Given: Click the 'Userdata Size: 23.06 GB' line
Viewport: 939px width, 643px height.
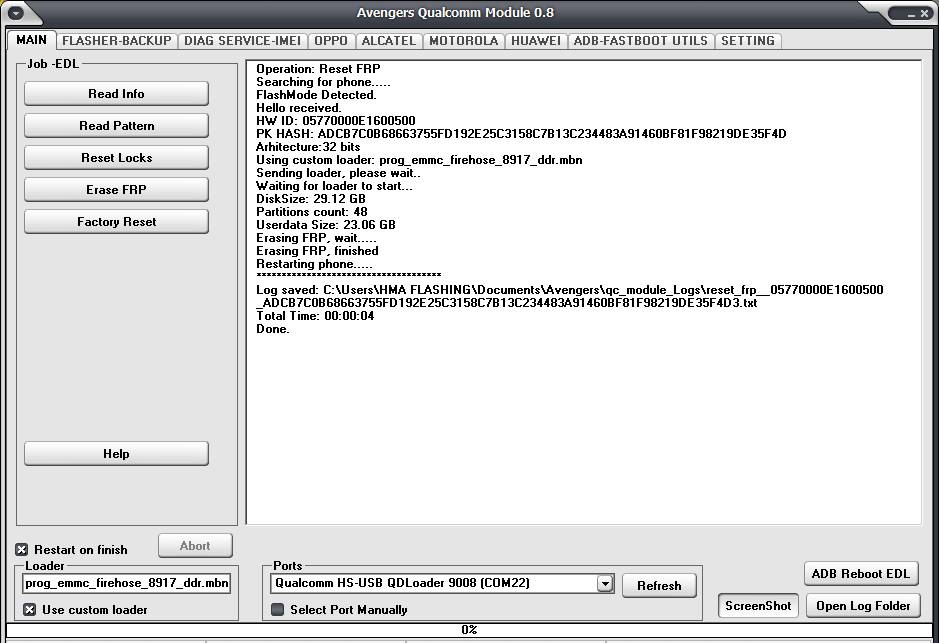Looking at the screenshot, I should (326, 225).
